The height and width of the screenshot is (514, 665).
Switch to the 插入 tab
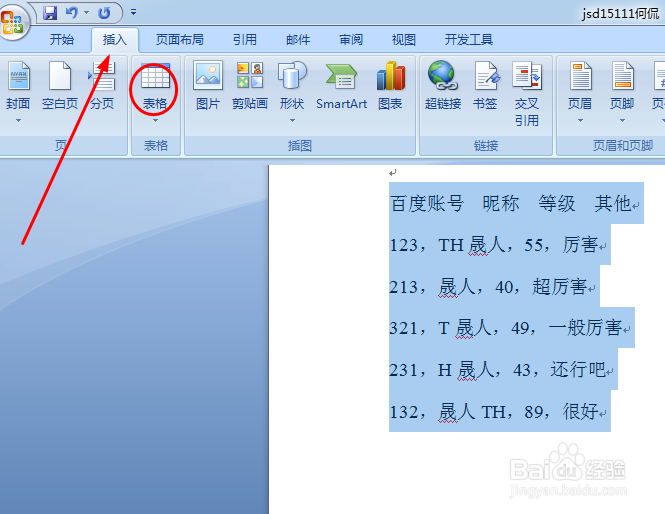point(115,39)
